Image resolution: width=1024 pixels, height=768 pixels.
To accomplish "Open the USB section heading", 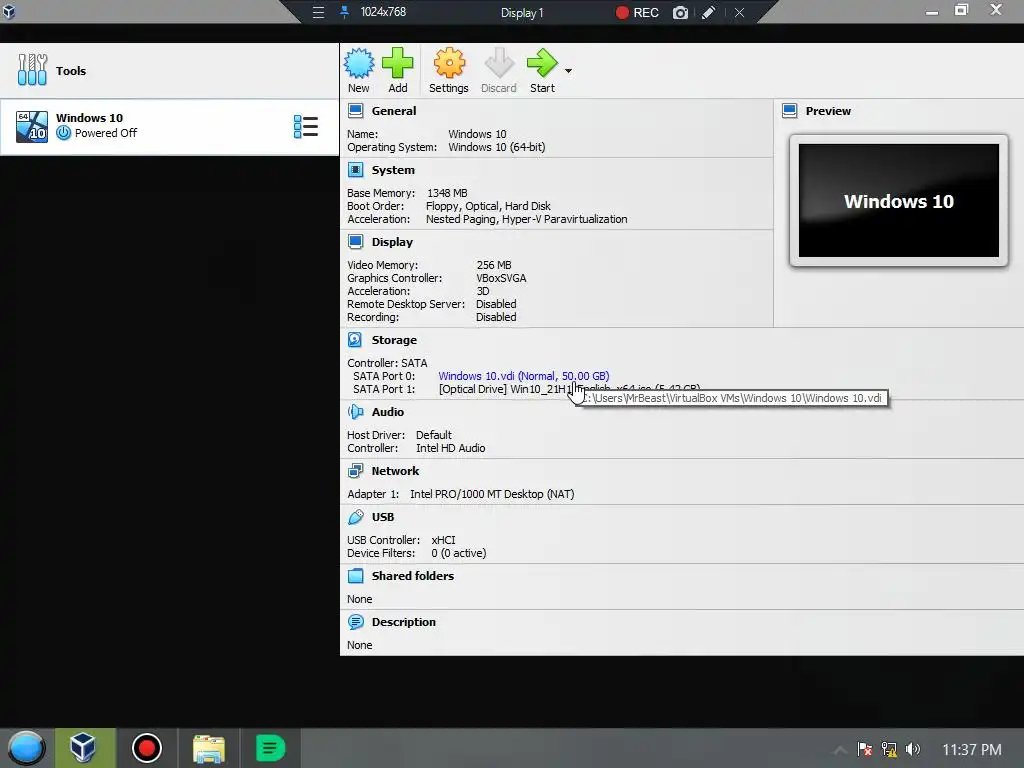I will coord(383,517).
